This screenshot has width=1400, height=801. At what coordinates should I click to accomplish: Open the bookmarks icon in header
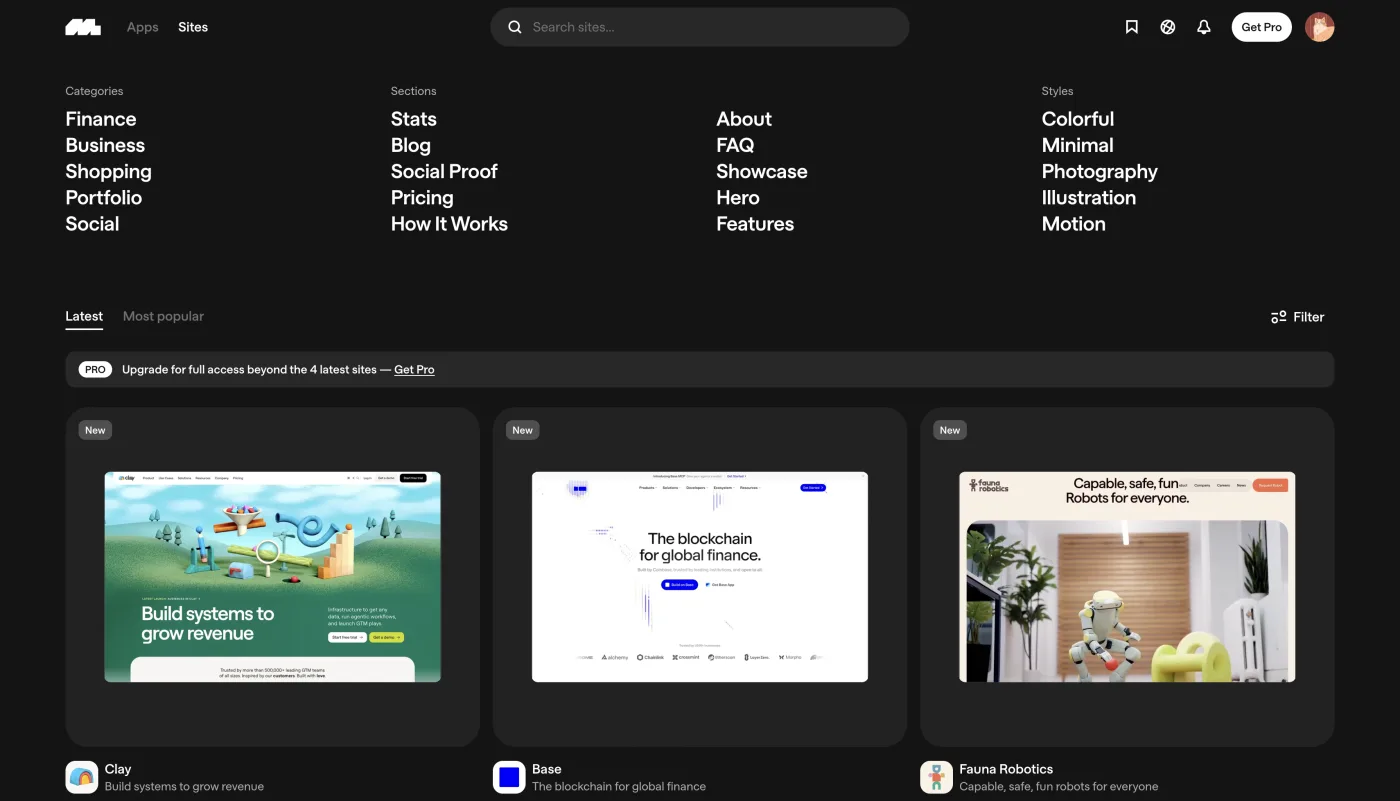coord(1131,27)
